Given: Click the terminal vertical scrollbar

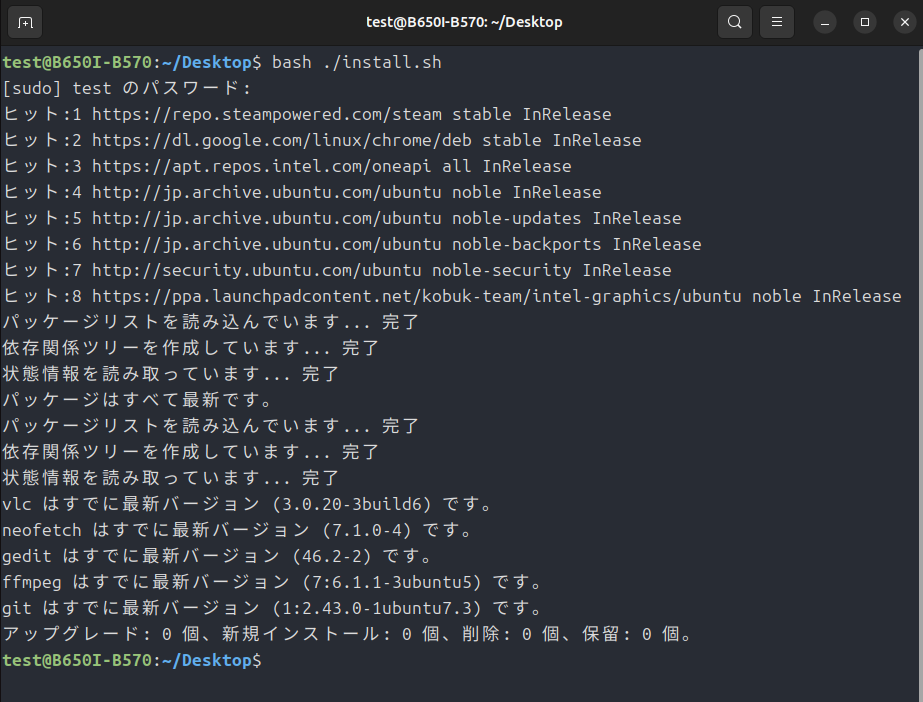Looking at the screenshot, I should point(919,374).
